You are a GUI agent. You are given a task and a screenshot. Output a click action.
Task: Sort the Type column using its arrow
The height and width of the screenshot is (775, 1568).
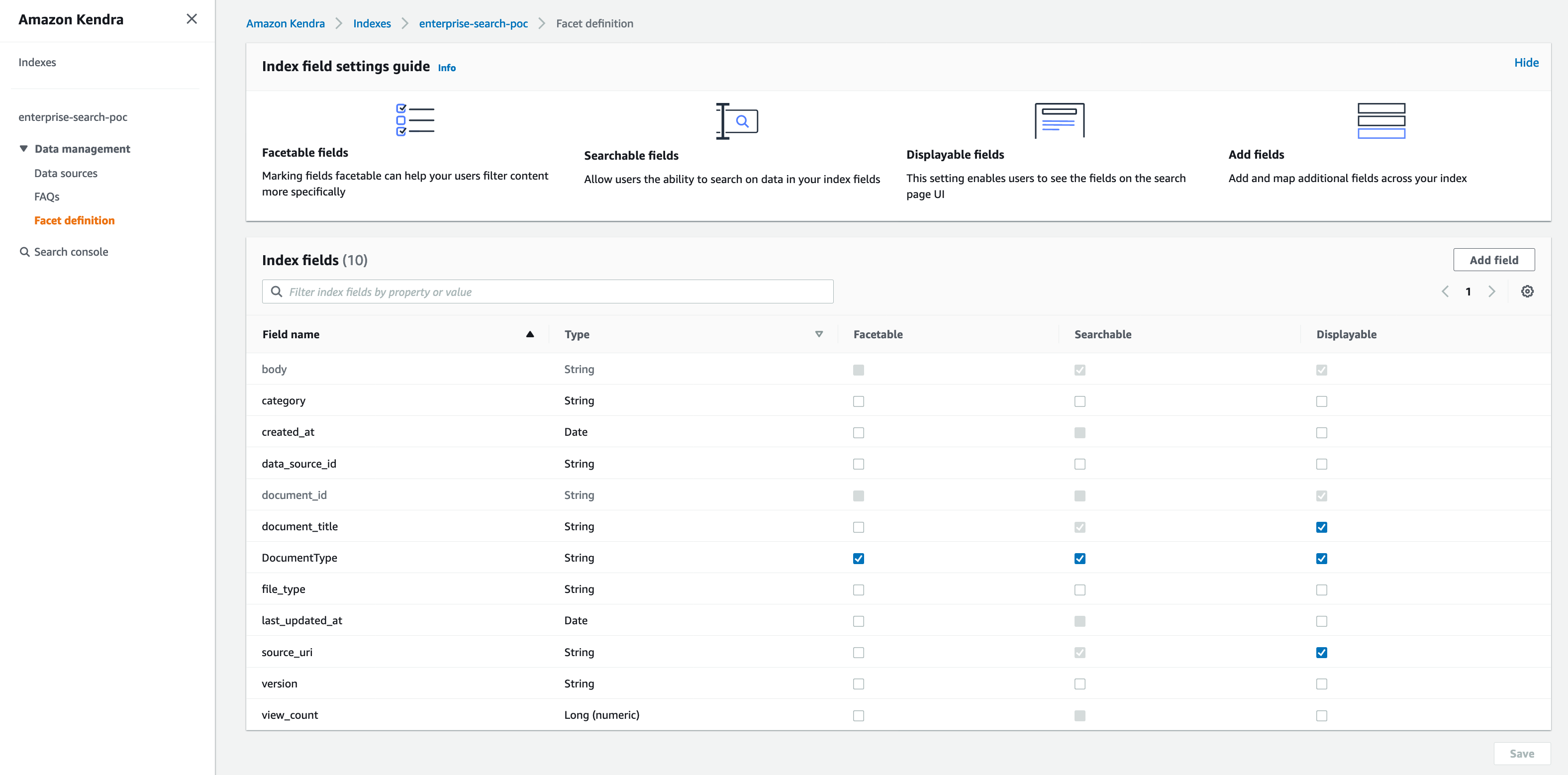[x=819, y=334]
